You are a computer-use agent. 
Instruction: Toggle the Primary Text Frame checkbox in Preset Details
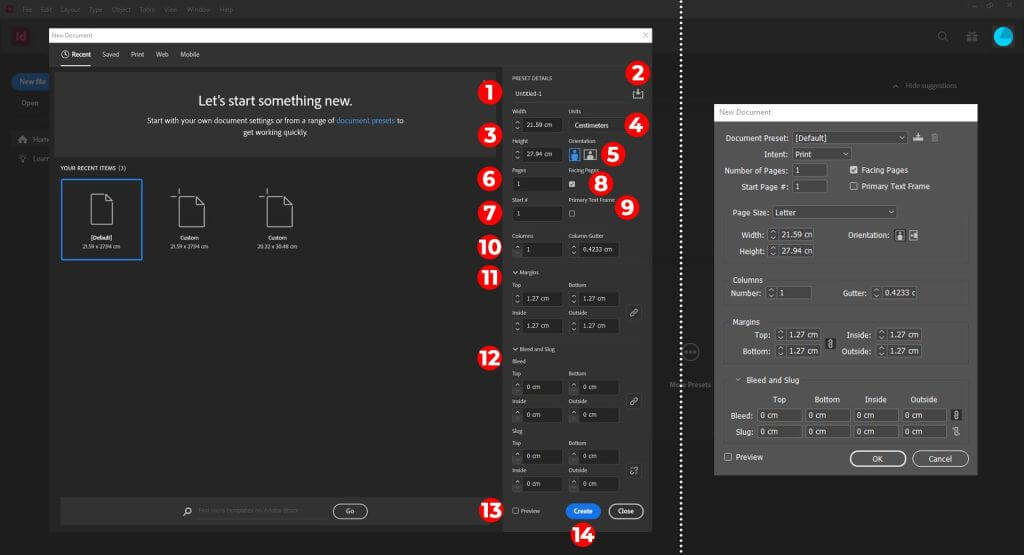click(572, 213)
